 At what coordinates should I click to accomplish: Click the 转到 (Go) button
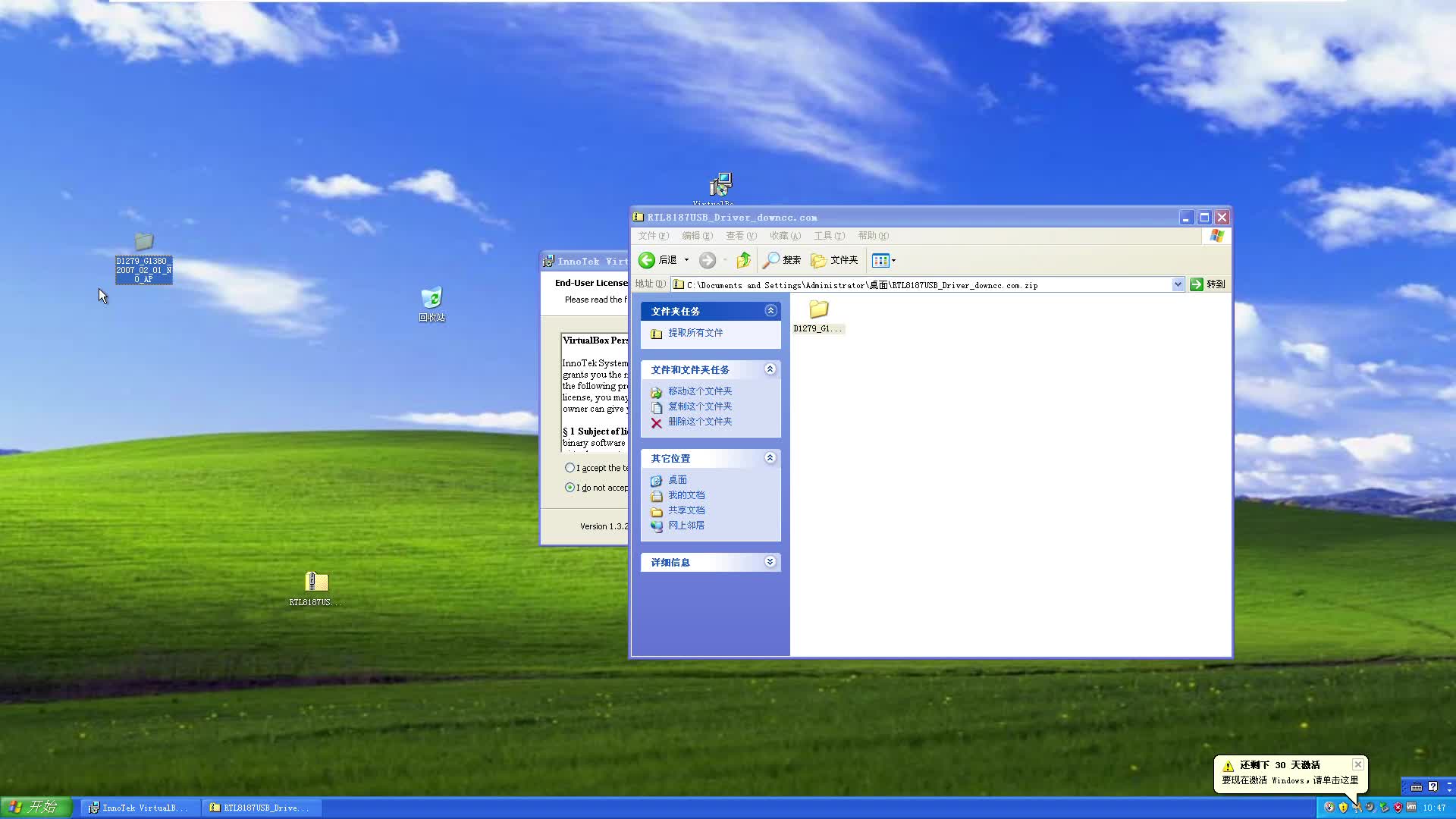click(x=1207, y=284)
